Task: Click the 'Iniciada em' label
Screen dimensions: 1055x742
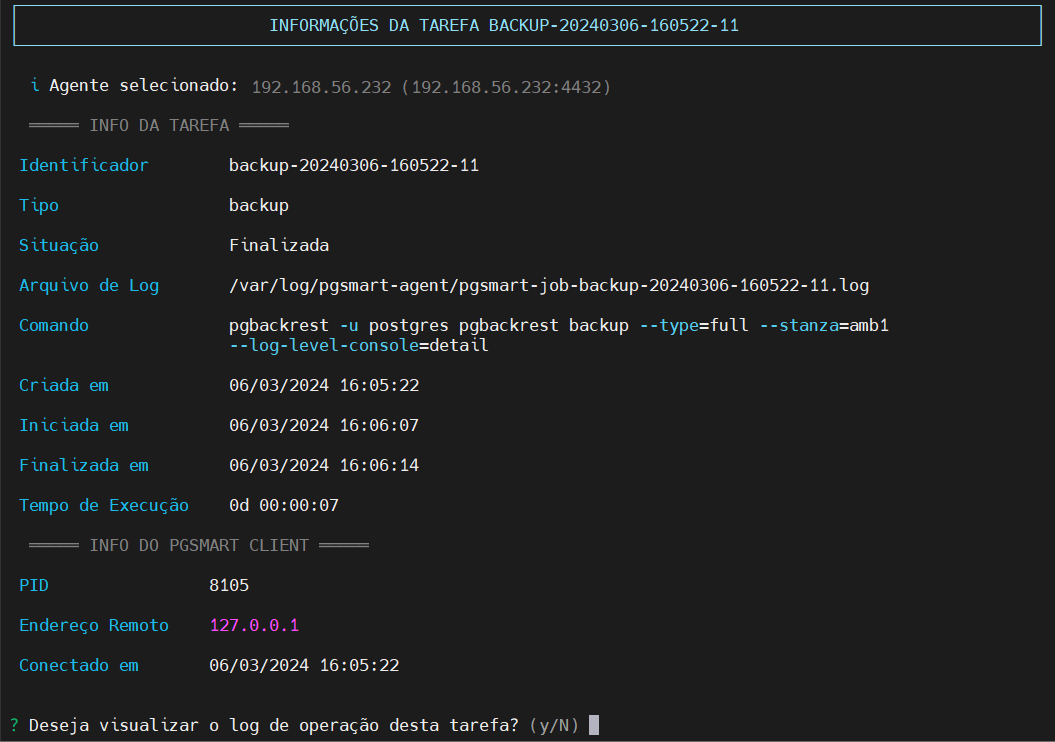Action: coord(74,426)
